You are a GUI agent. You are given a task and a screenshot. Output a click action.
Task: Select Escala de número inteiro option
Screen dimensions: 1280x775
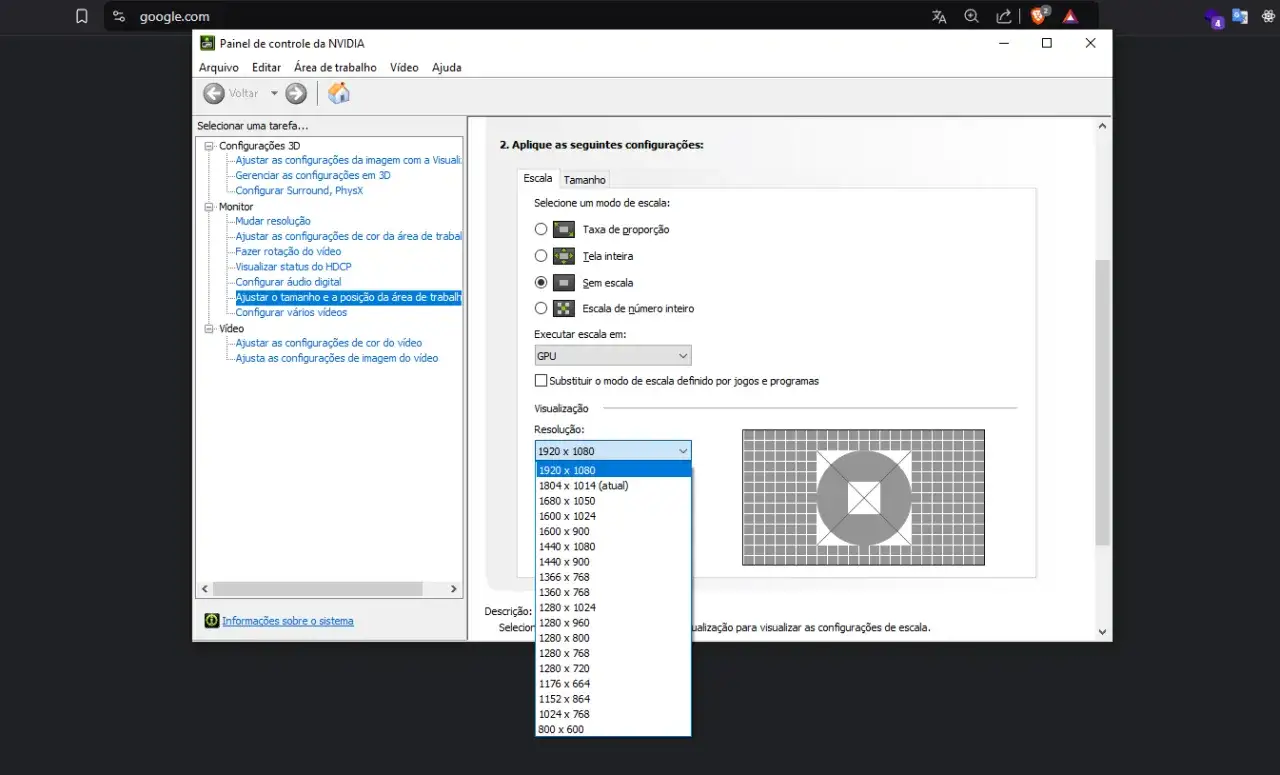click(541, 308)
